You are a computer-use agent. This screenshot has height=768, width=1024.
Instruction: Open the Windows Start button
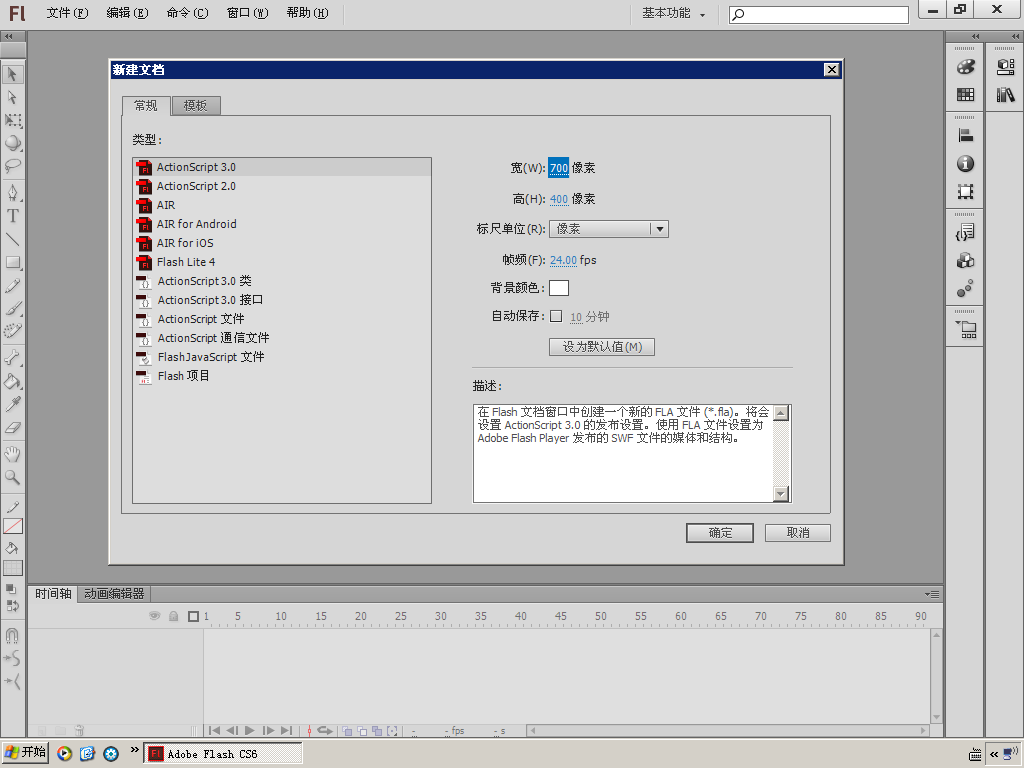pos(26,752)
